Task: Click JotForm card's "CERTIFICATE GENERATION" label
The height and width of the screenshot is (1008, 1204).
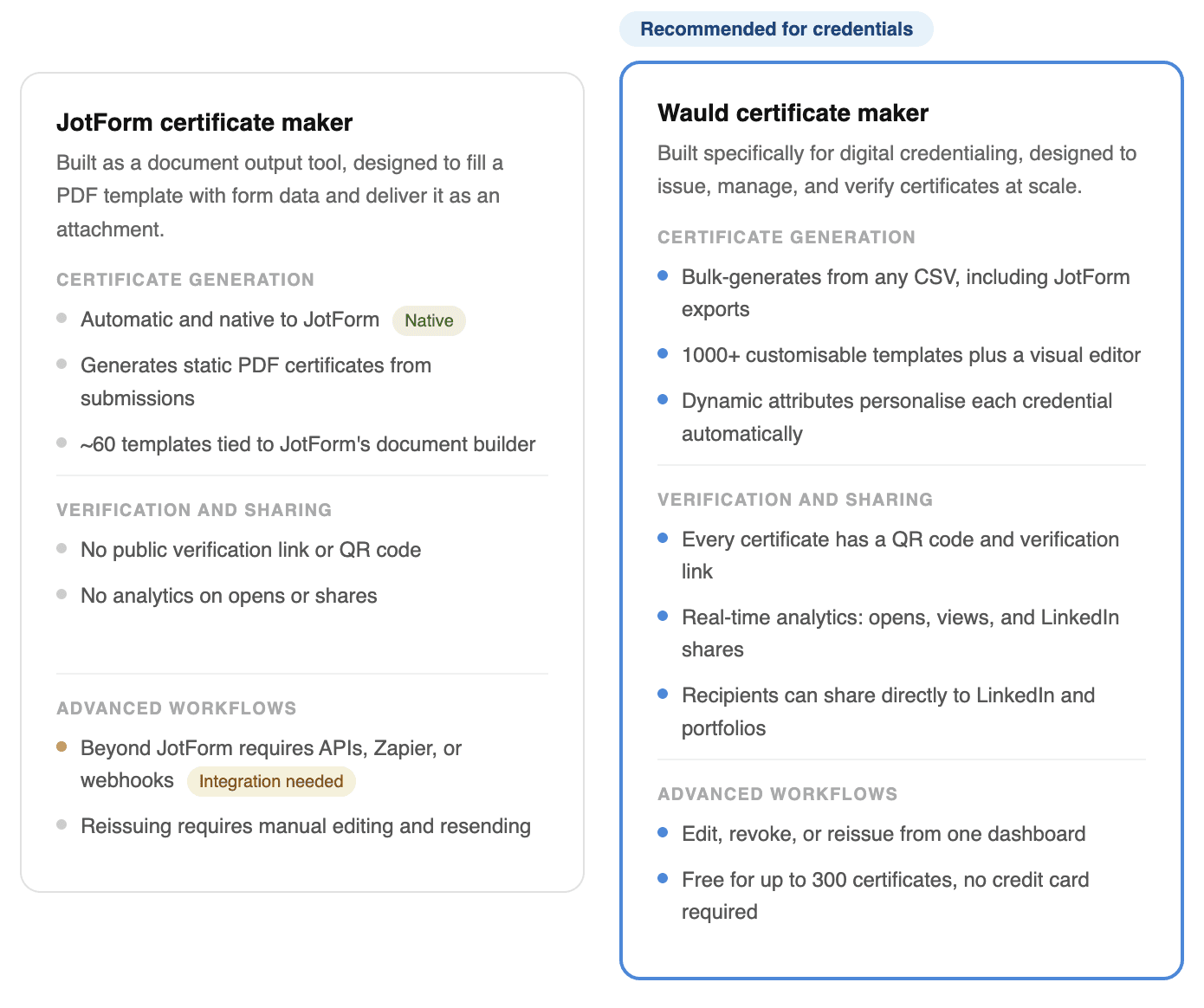Action: [x=185, y=280]
